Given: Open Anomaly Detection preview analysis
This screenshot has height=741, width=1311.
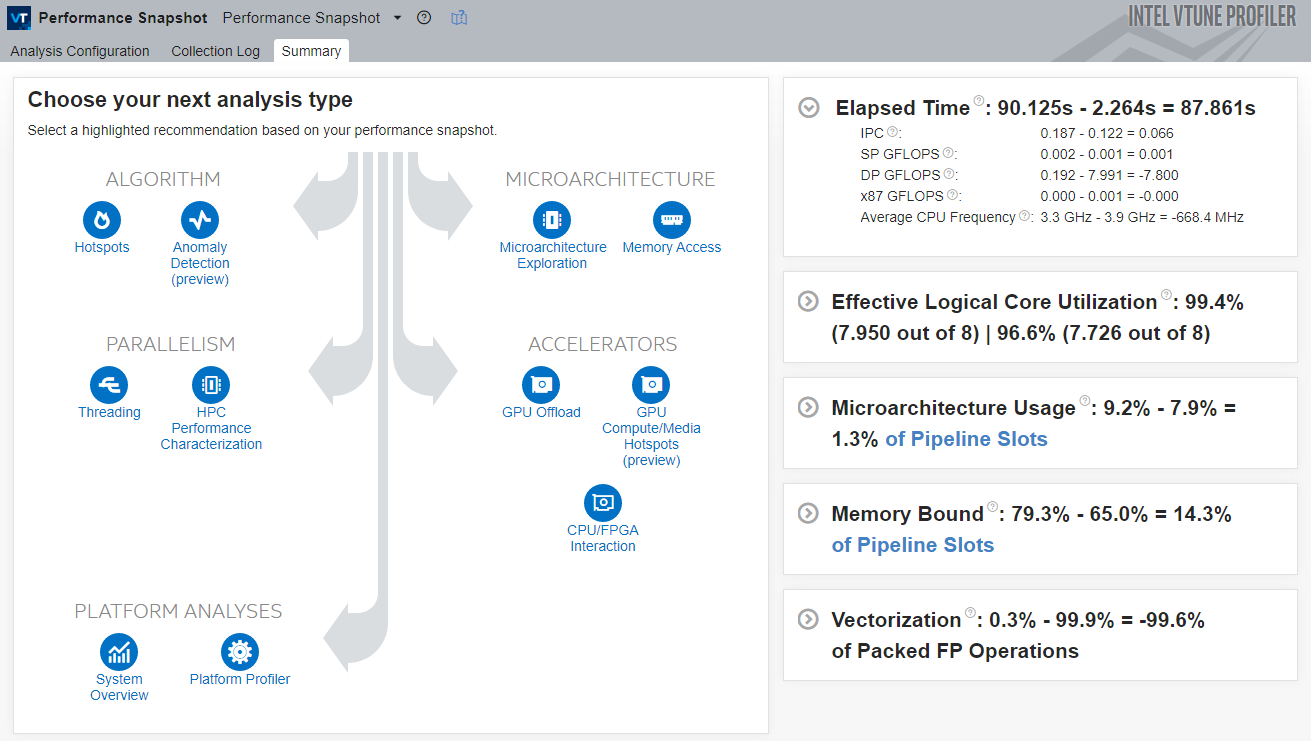Looking at the screenshot, I should [x=200, y=220].
